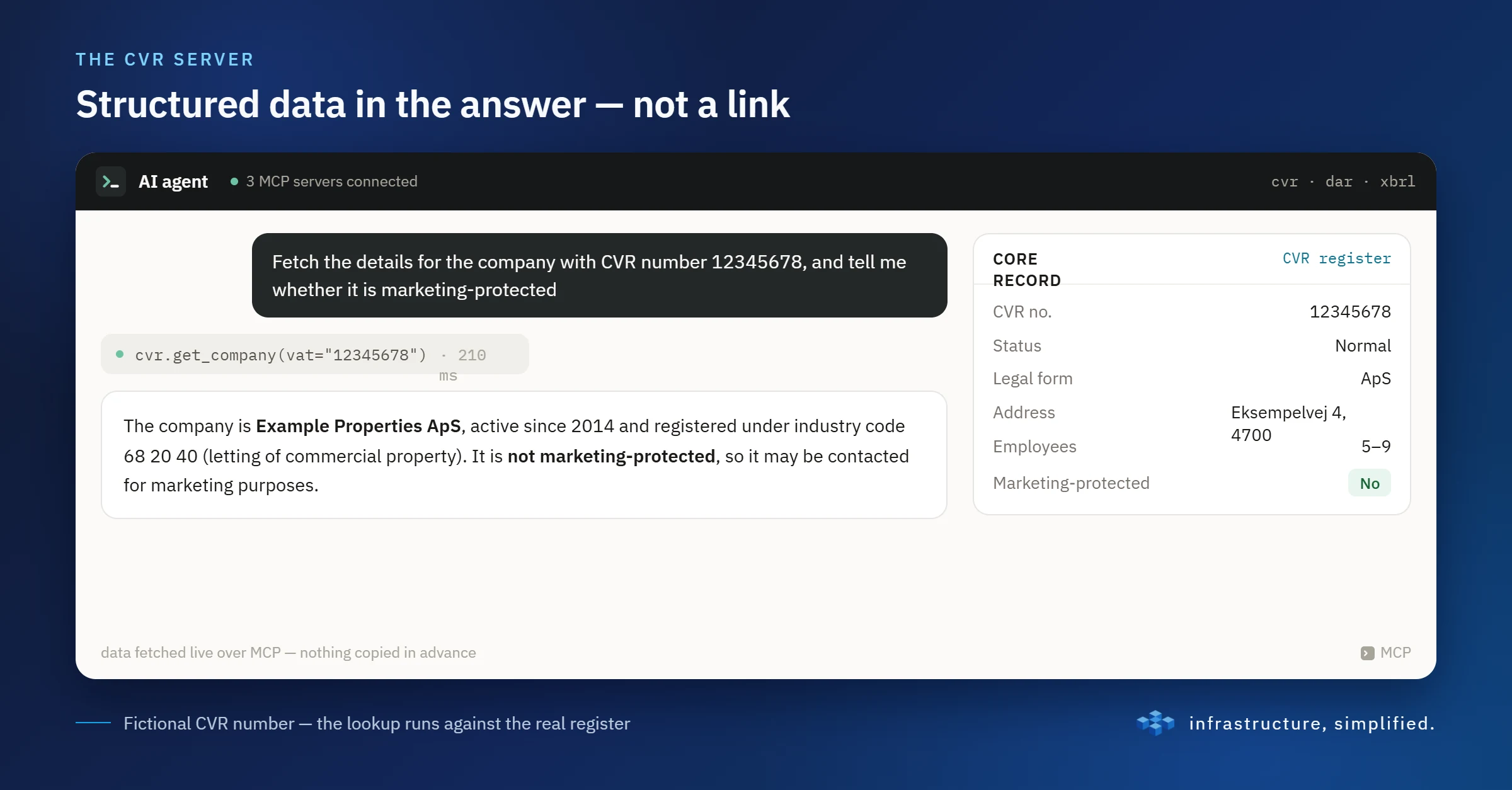The width and height of the screenshot is (1512, 790).
Task: Click the 'dar' server label in header
Action: 1339,182
